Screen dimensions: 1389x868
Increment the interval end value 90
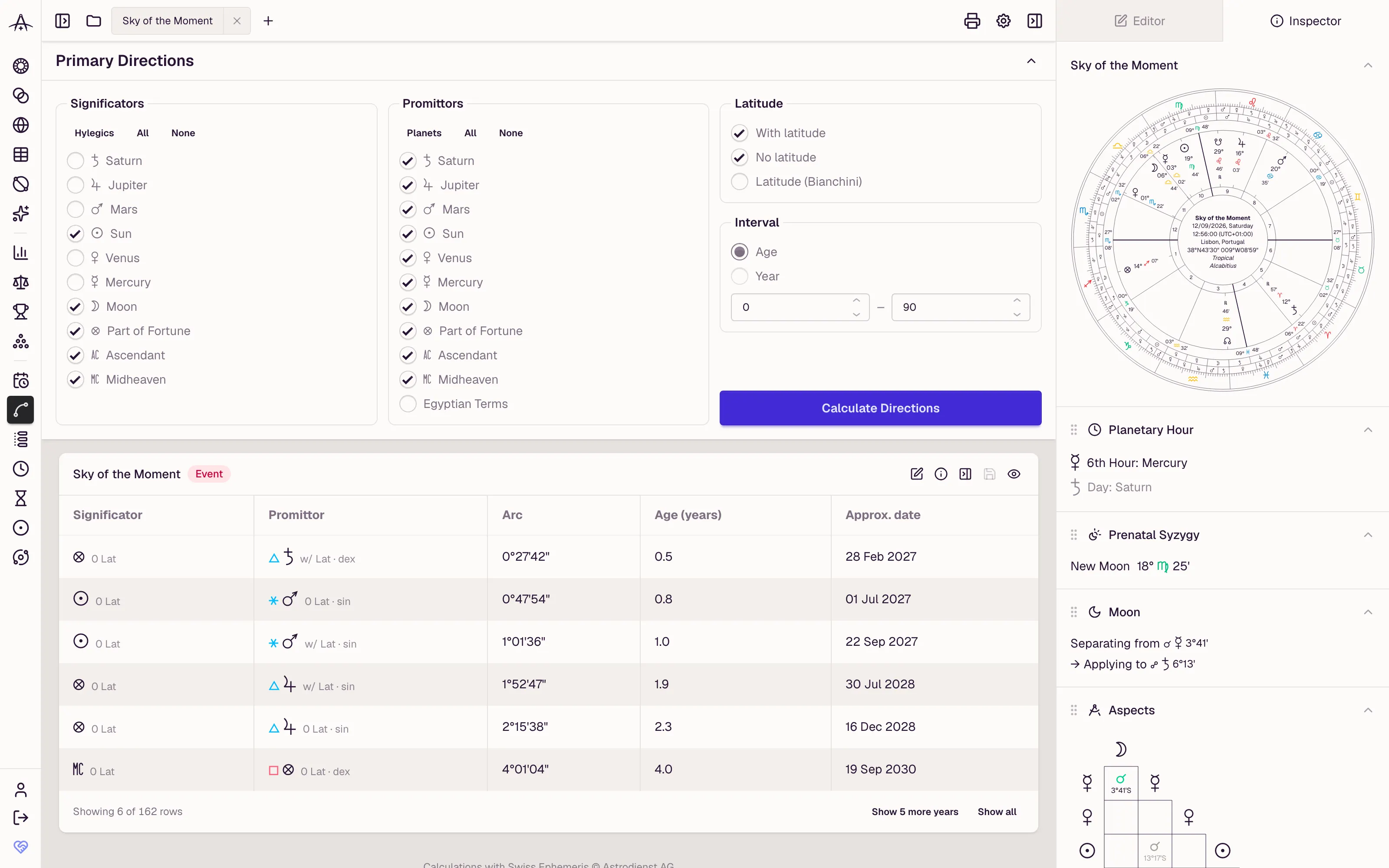[1017, 300]
